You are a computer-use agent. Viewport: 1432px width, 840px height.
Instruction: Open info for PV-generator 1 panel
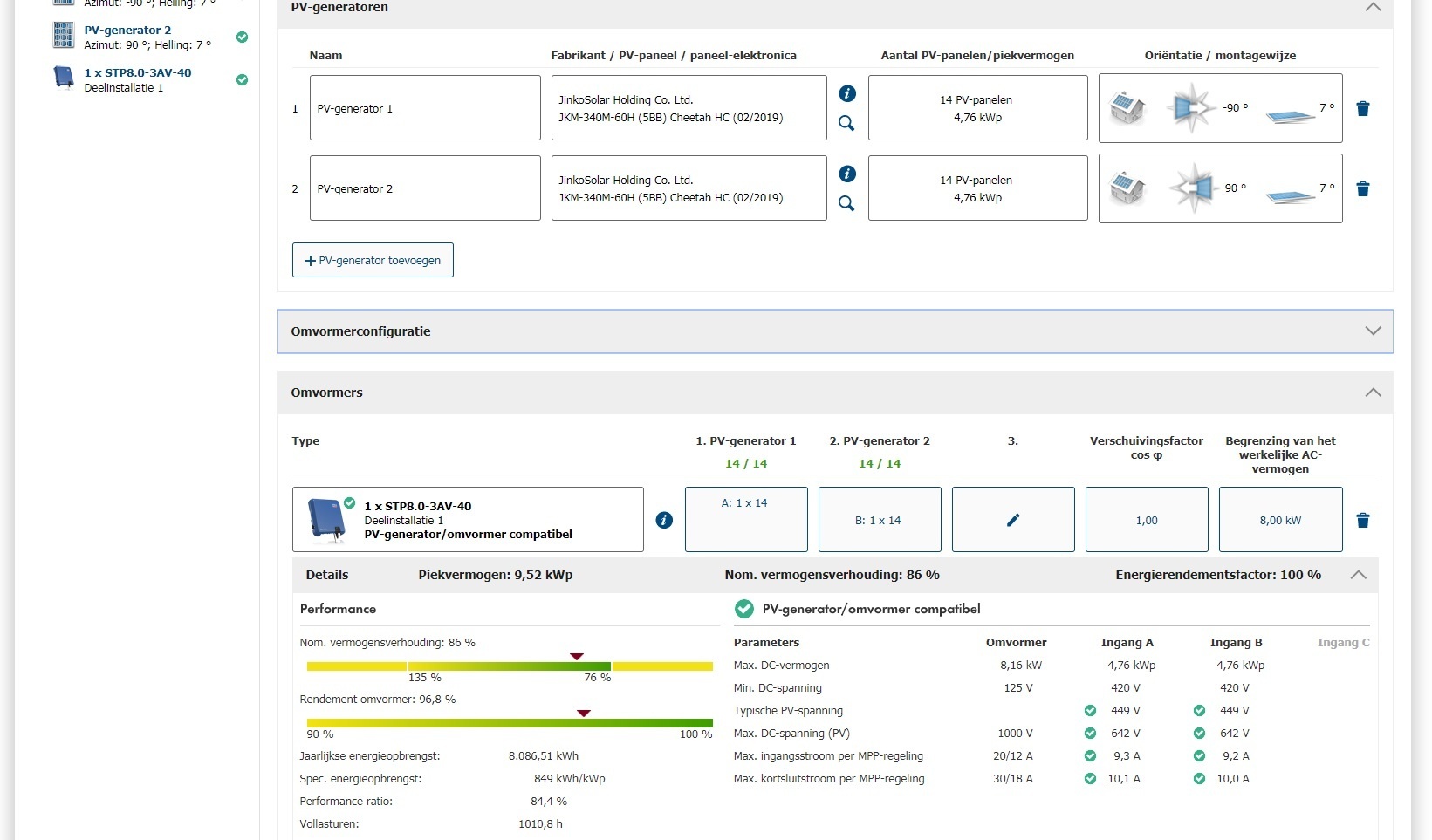tap(846, 93)
